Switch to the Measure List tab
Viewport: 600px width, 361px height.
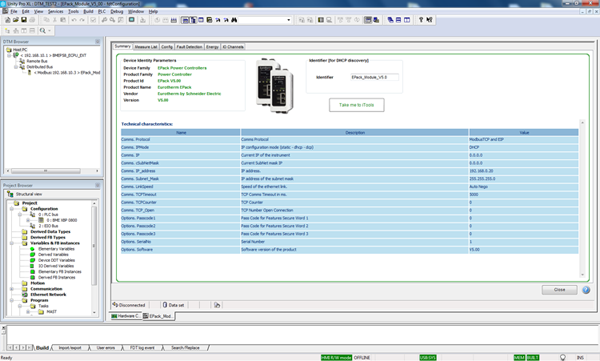[x=146, y=47]
